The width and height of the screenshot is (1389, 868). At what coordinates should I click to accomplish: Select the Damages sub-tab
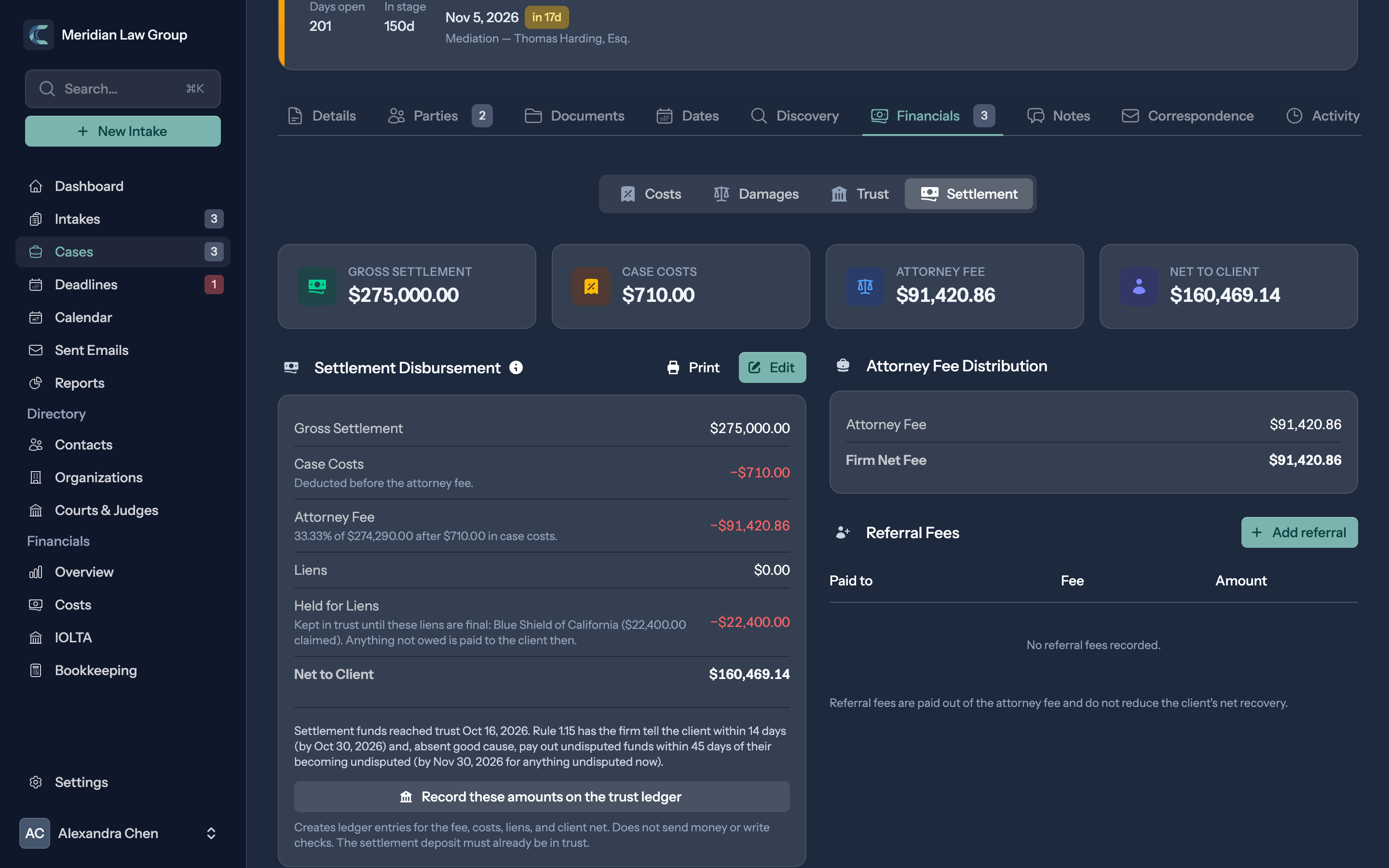click(x=756, y=194)
